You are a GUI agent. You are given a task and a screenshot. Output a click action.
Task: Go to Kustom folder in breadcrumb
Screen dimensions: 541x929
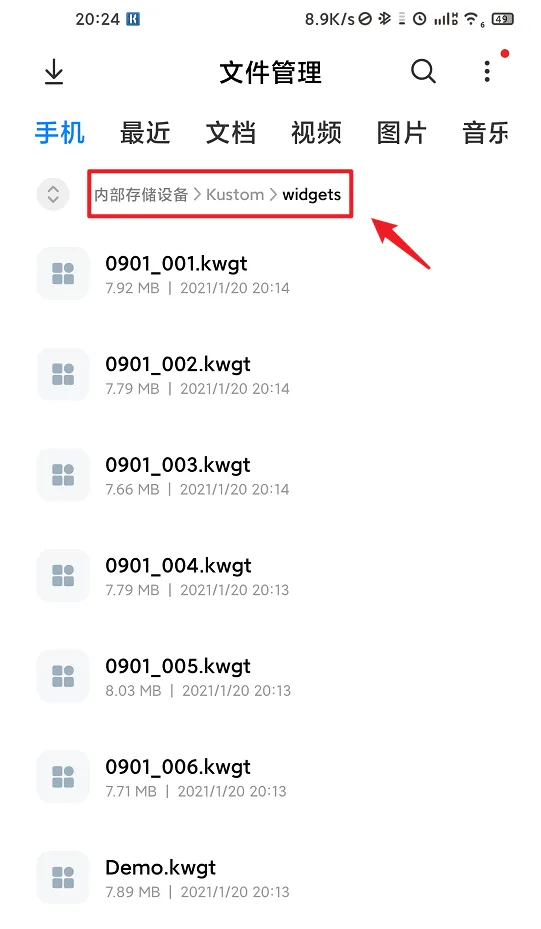(x=235, y=194)
